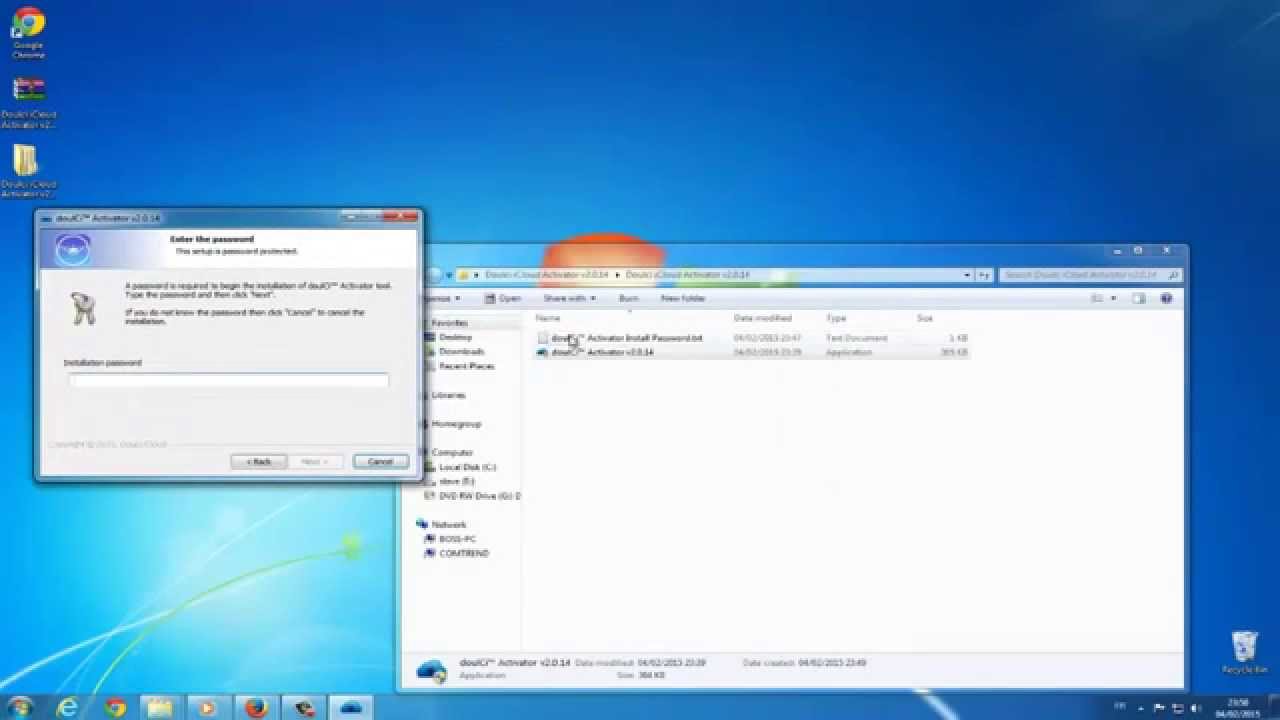The width and height of the screenshot is (1280, 720).
Task: Launch Internet Explorer from the taskbar
Action: tap(68, 708)
